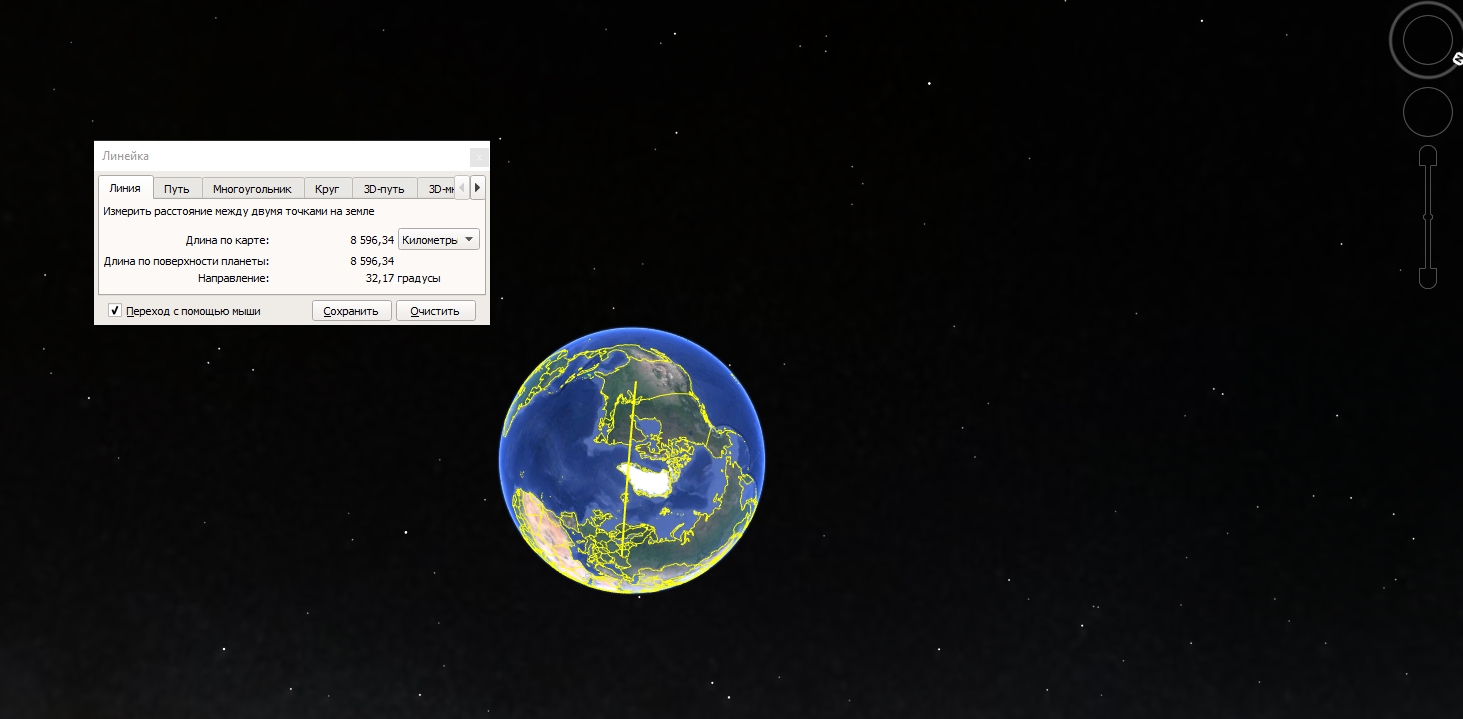Click the zoom slider handle

click(1427, 217)
